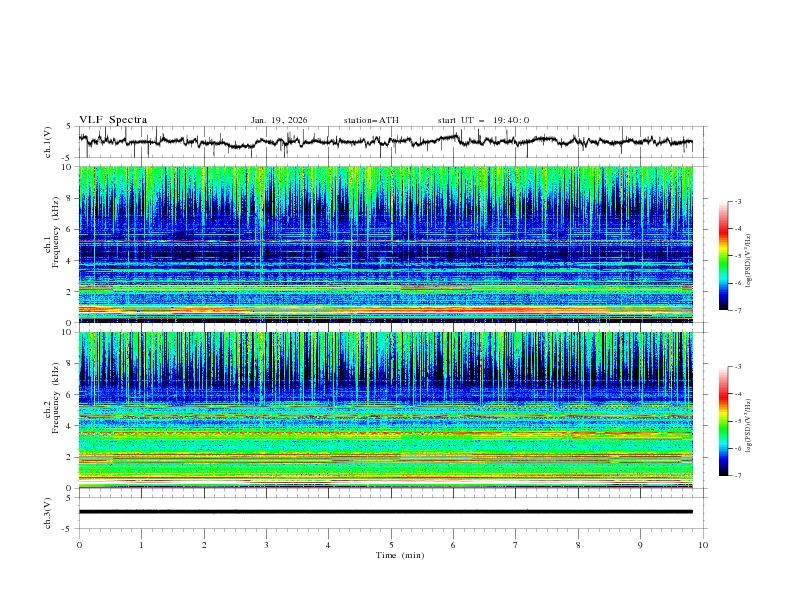Click the "VLF Spectra" plot title

click(113, 120)
